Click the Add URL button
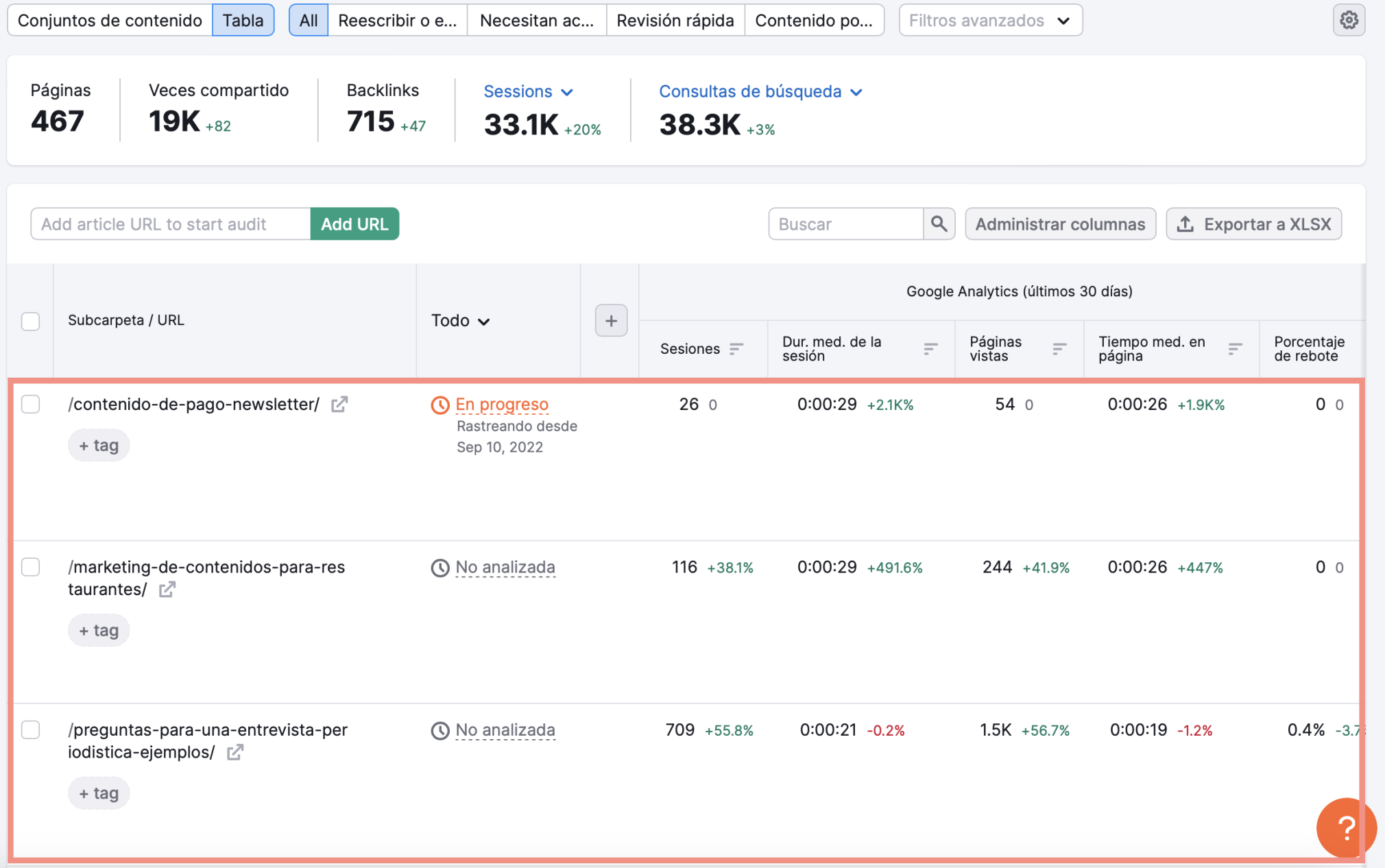The width and height of the screenshot is (1385, 868). (x=354, y=224)
